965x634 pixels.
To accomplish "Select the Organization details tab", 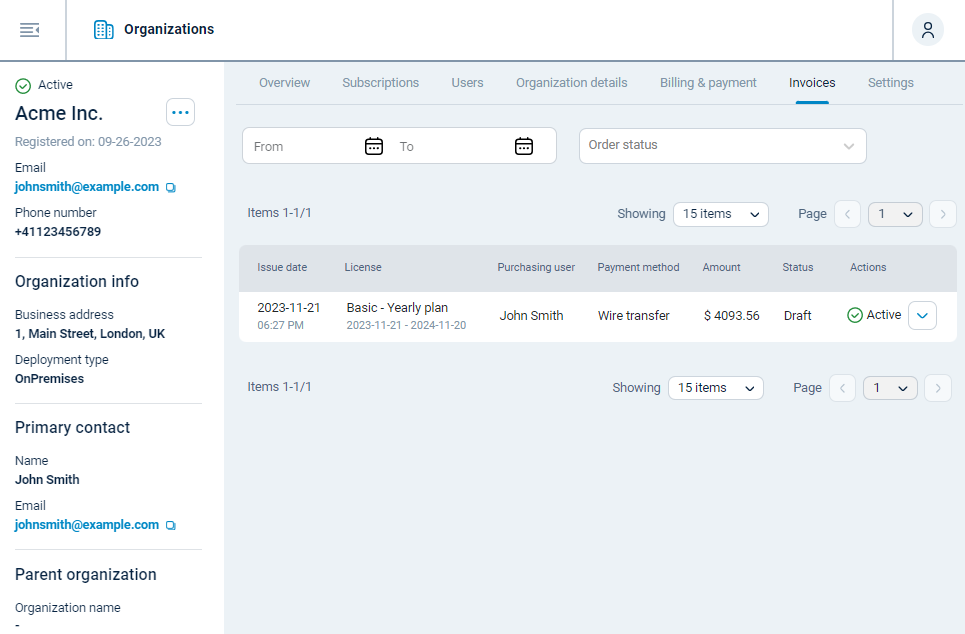I will [571, 82].
